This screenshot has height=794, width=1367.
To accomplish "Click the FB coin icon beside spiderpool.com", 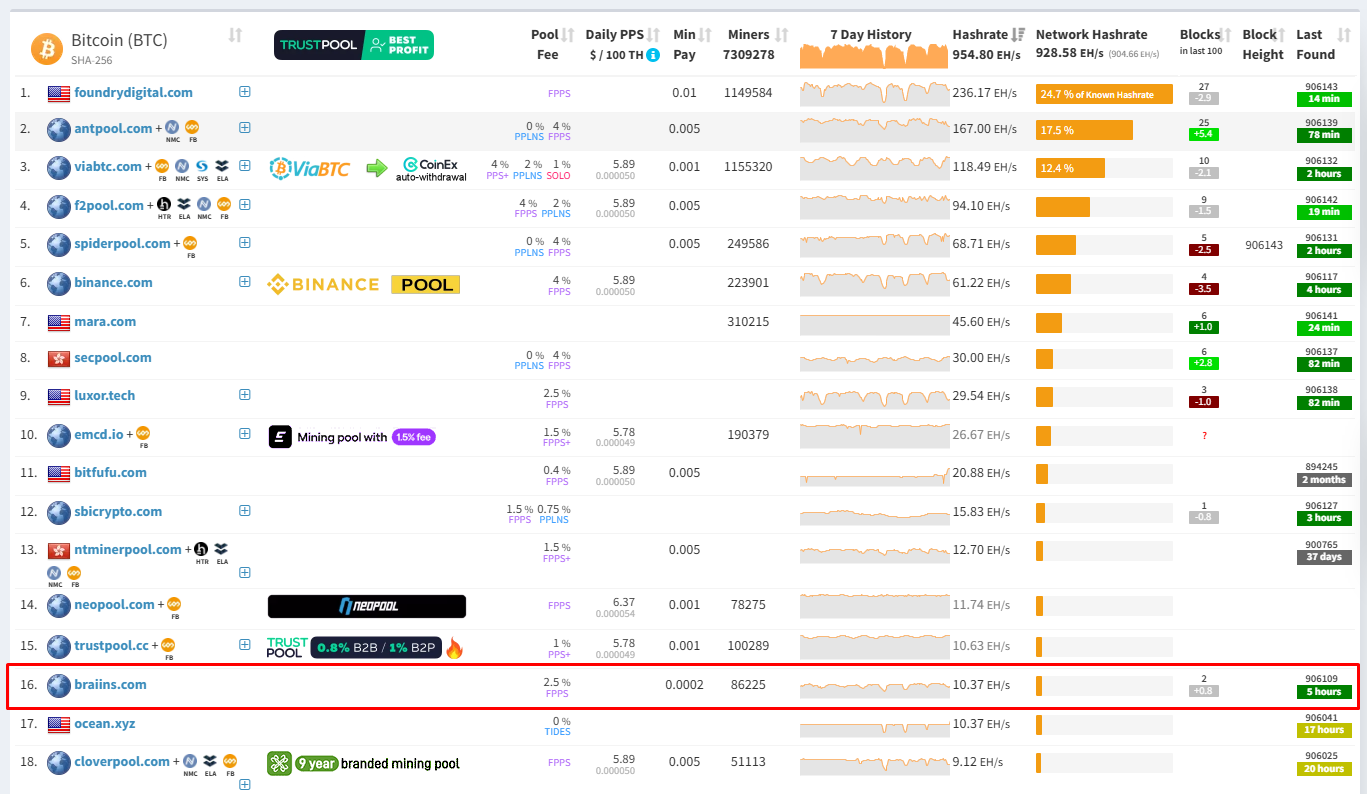I will (x=190, y=244).
